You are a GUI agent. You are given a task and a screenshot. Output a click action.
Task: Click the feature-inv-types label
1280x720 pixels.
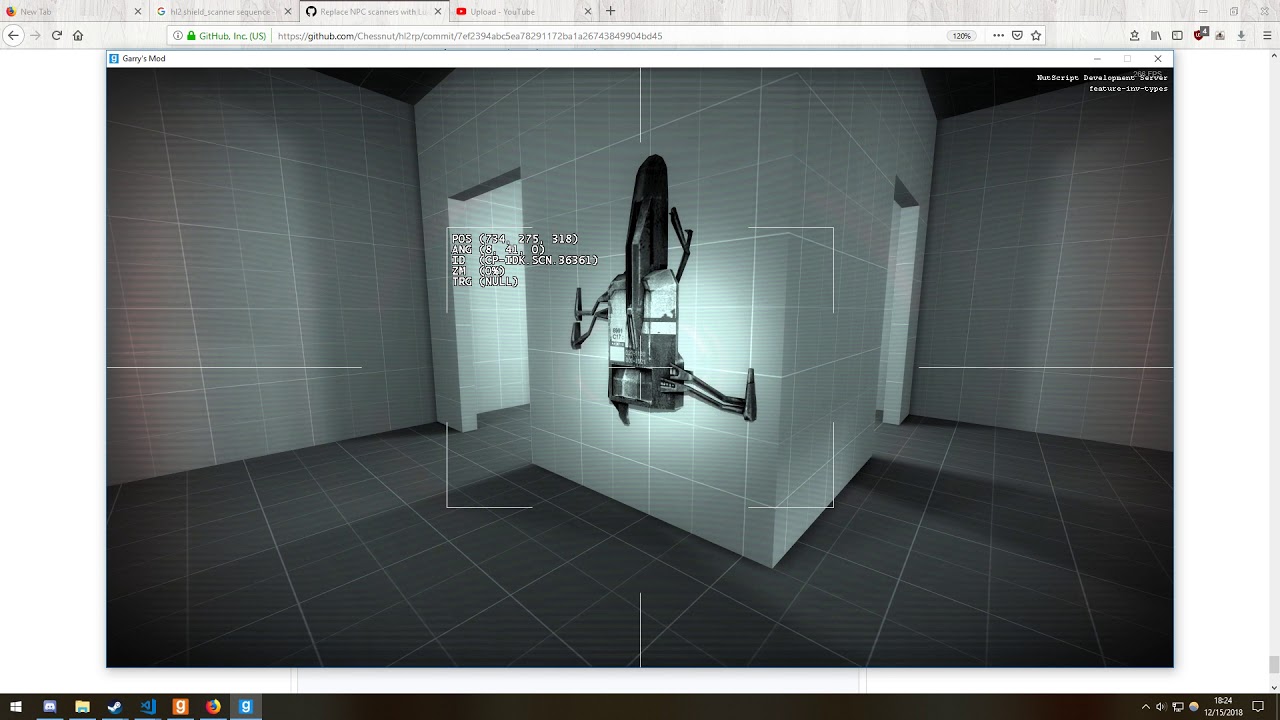1129,89
